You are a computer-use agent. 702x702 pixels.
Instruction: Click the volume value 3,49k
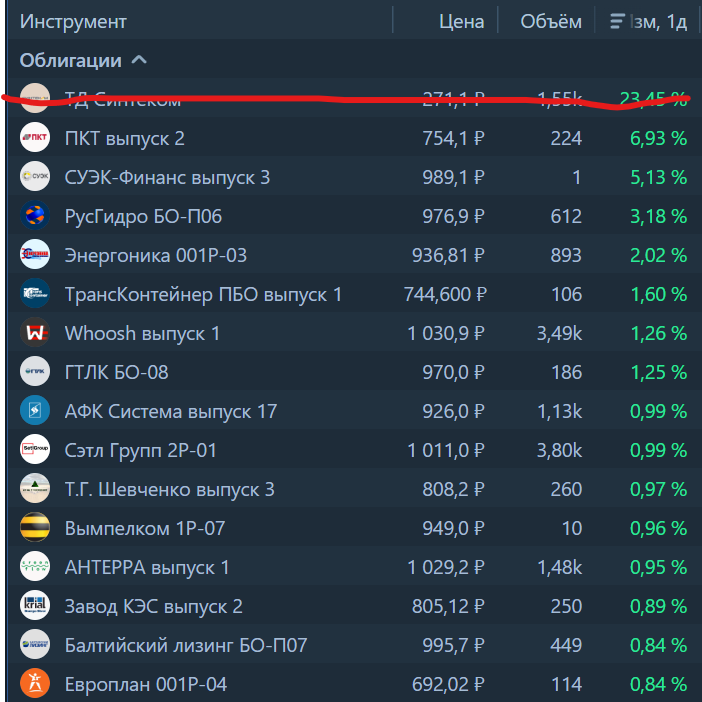[x=560, y=333]
